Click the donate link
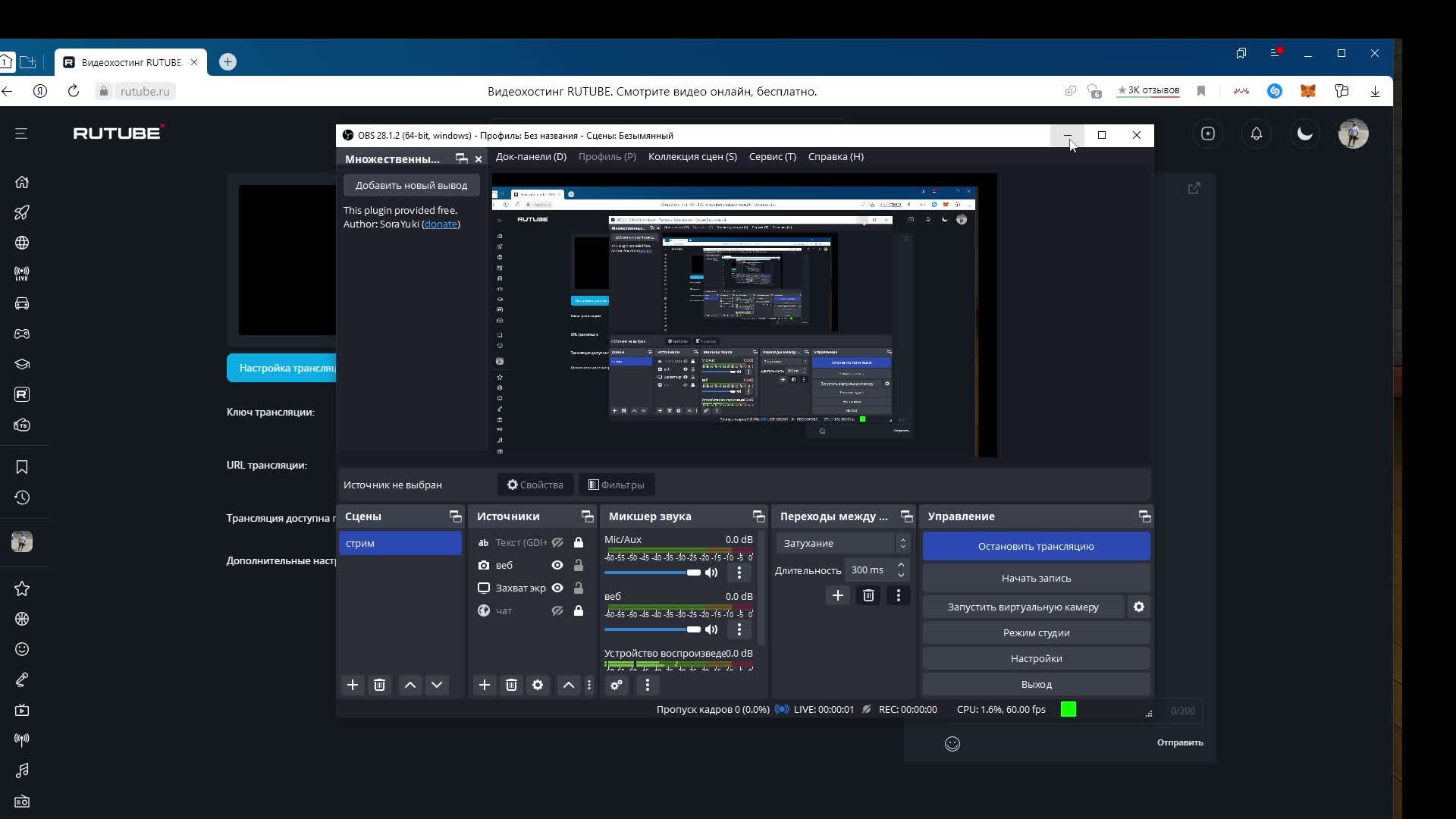1456x819 pixels. coord(441,224)
